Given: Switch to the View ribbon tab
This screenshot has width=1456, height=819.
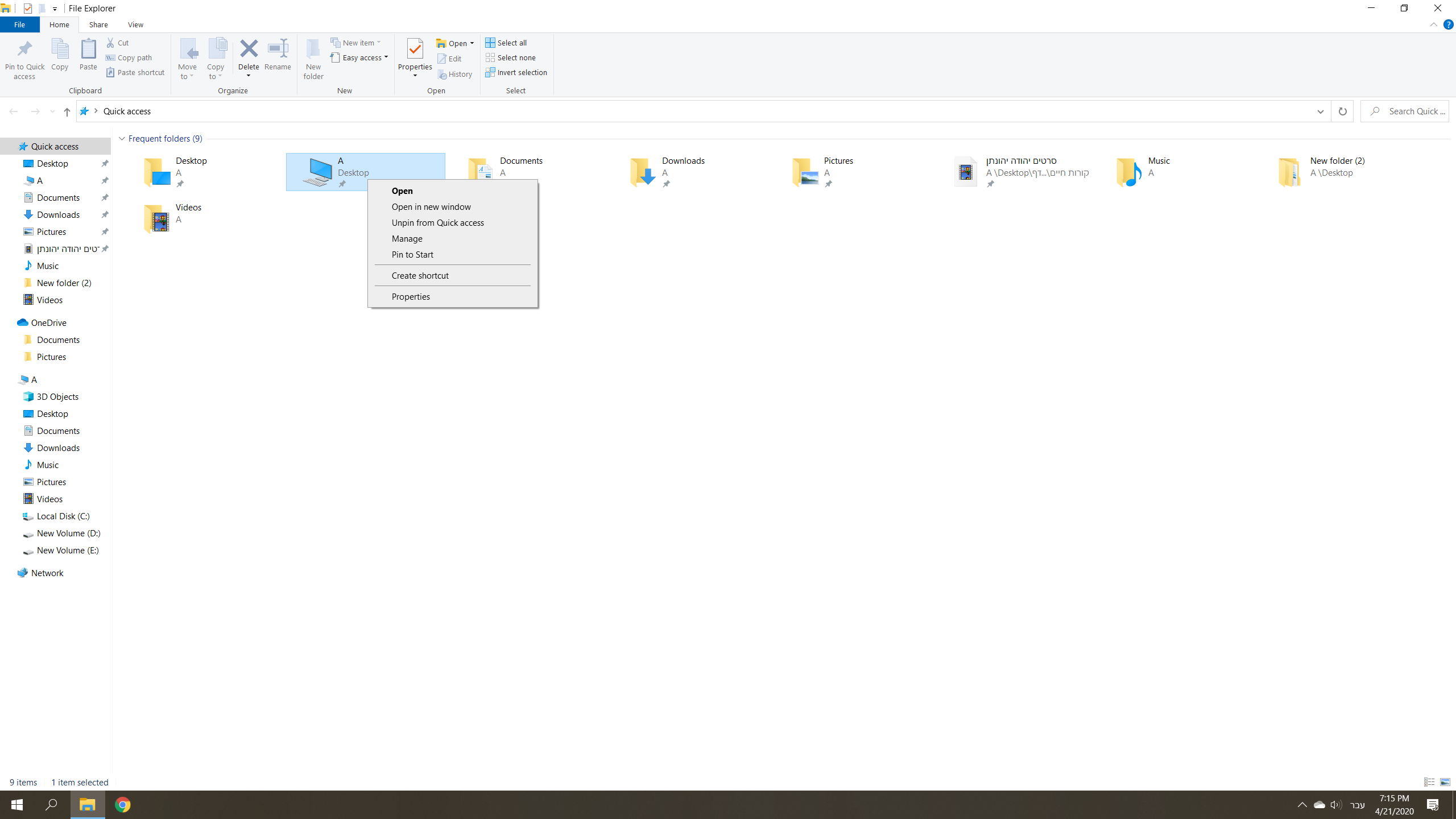Looking at the screenshot, I should [x=135, y=24].
